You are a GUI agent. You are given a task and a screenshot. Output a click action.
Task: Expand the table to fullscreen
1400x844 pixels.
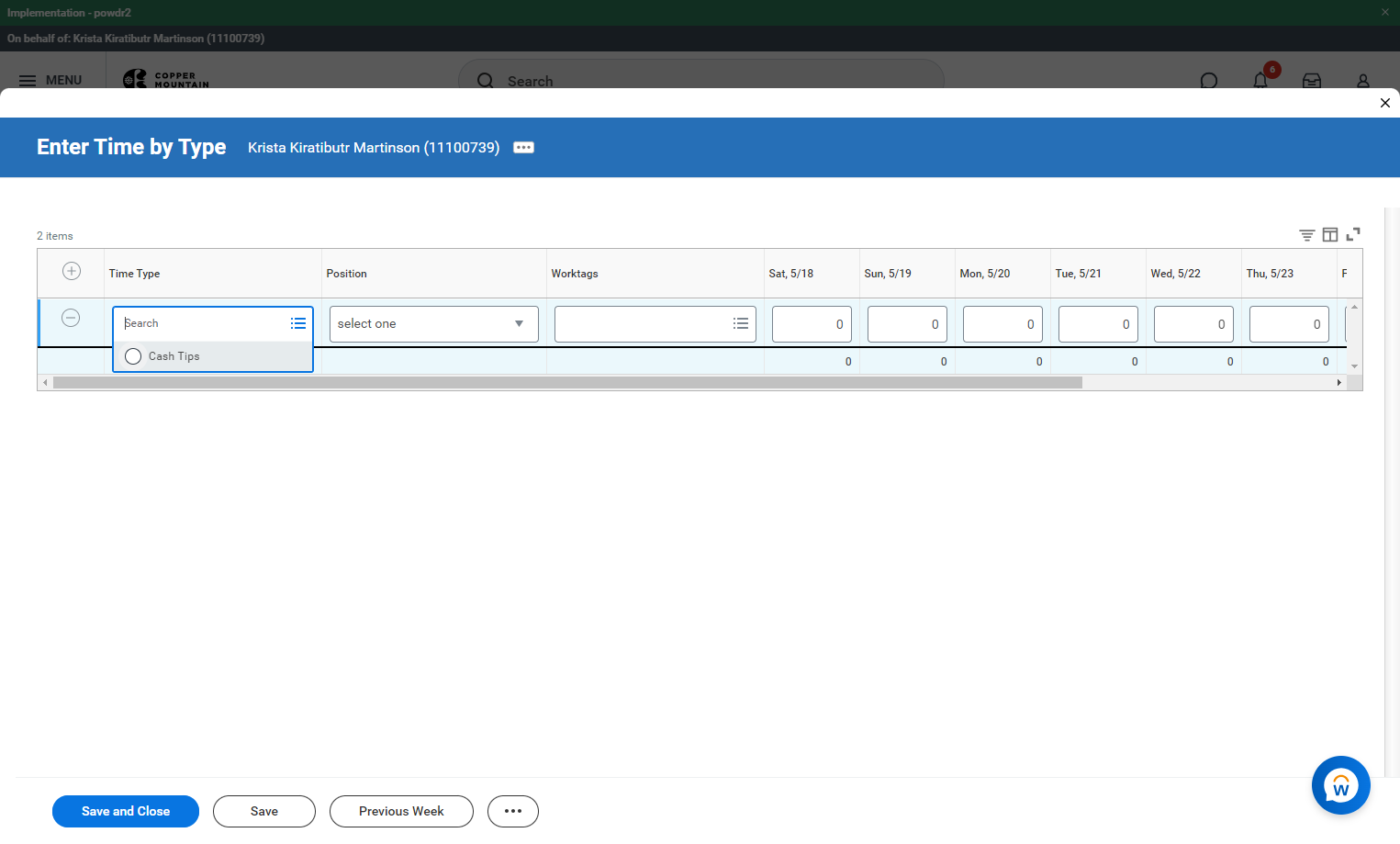(x=1353, y=235)
